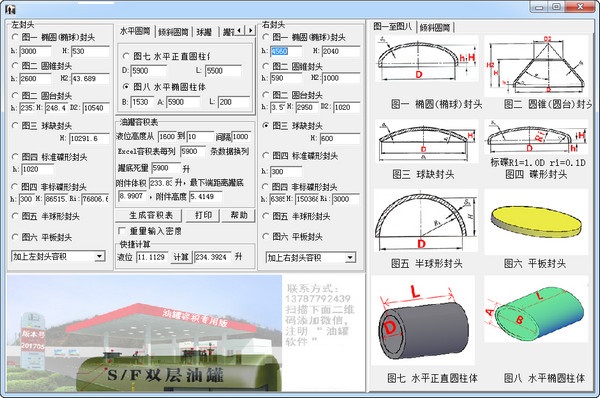This screenshot has height=398, width=600.
Task: Edit left 图一 h field 3000
Action: (x=35, y=51)
